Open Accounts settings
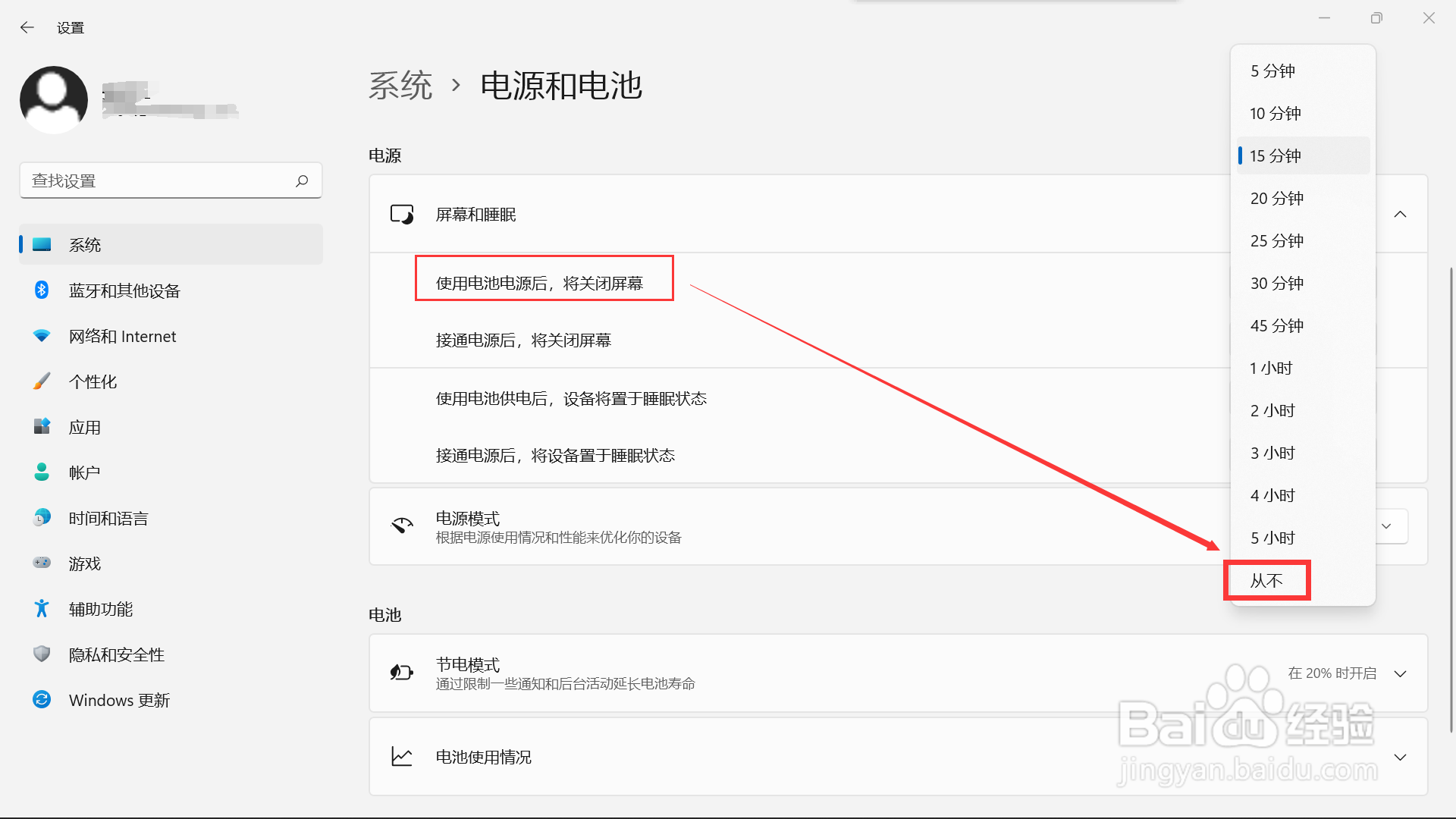Screen dimensions: 1456x819 [x=84, y=472]
